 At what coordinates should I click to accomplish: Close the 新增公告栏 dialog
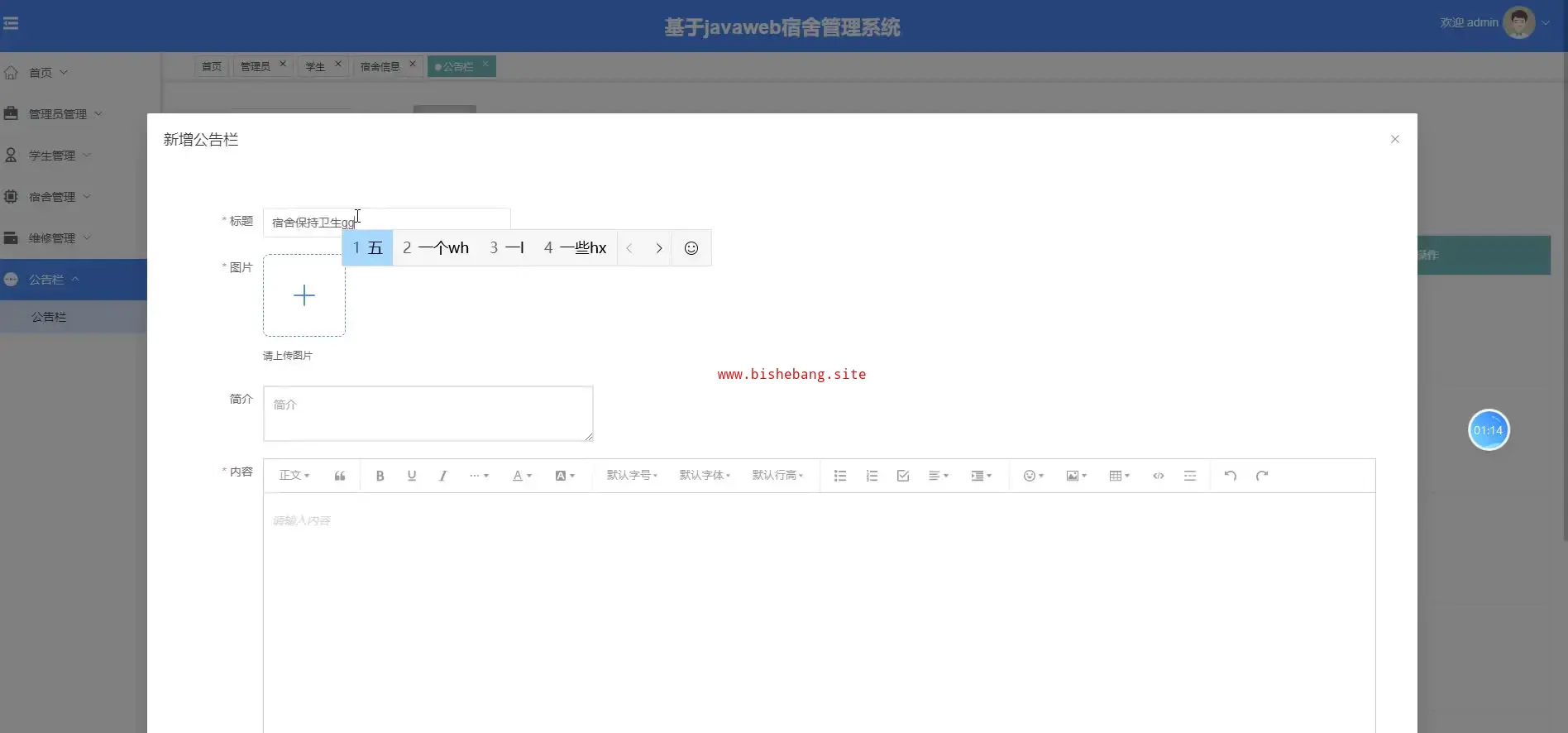click(x=1395, y=139)
